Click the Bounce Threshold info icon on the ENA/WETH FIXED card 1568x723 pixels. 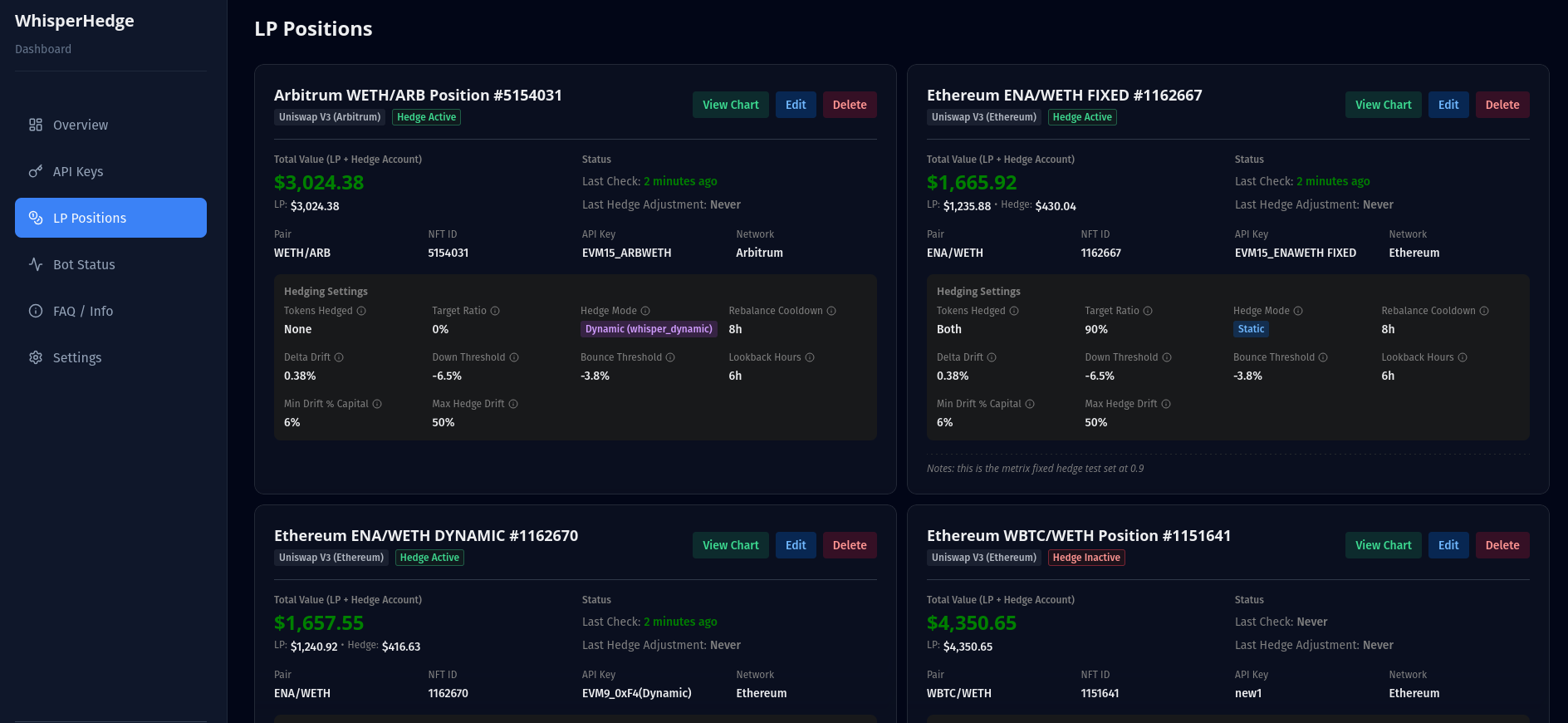(x=1323, y=357)
